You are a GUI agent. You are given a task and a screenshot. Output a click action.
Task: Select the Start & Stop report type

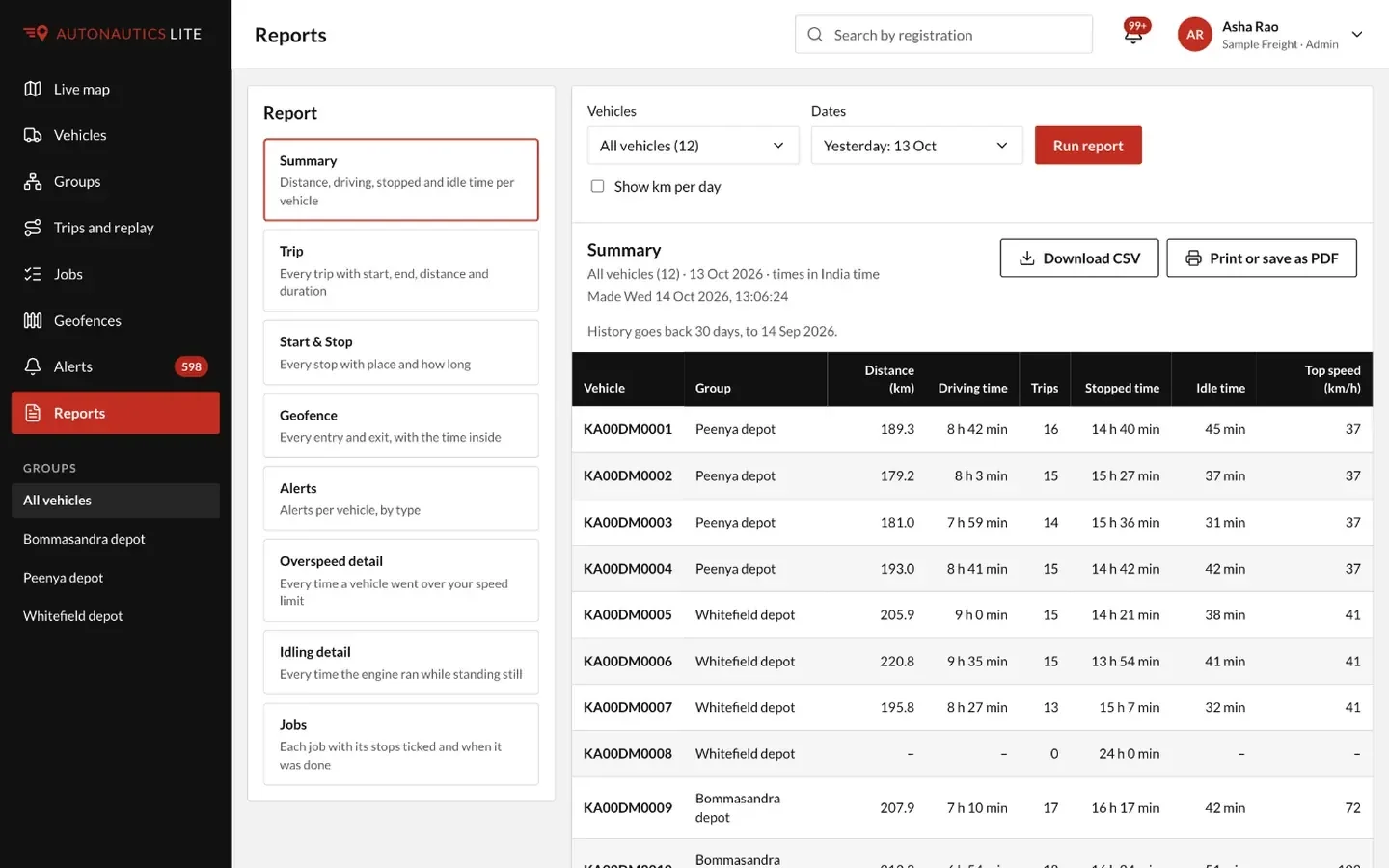click(x=401, y=353)
